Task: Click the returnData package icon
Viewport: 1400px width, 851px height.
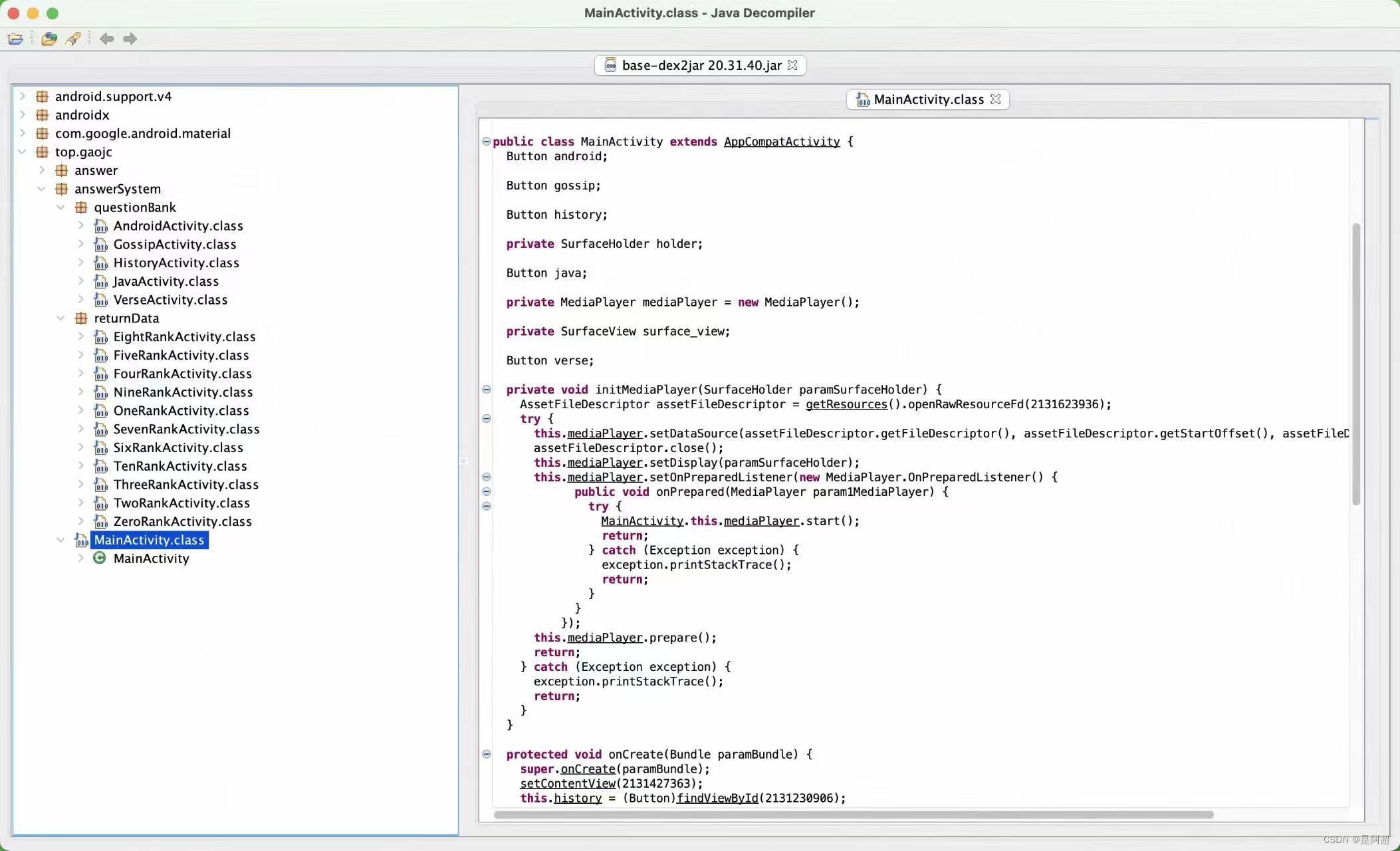Action: [x=81, y=318]
